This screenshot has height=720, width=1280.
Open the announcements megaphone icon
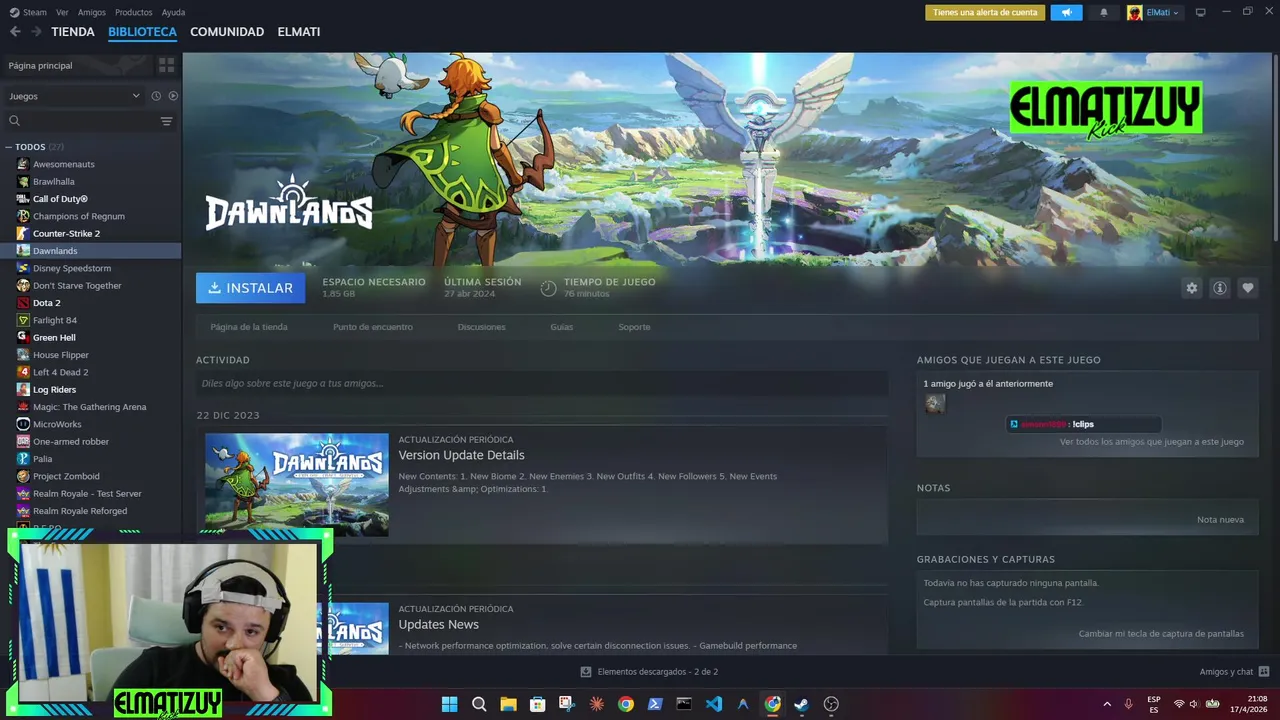point(1066,12)
